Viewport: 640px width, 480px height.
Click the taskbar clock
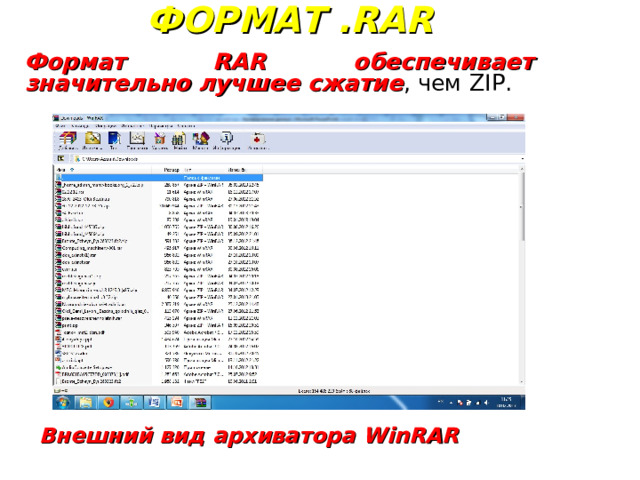pos(506,402)
